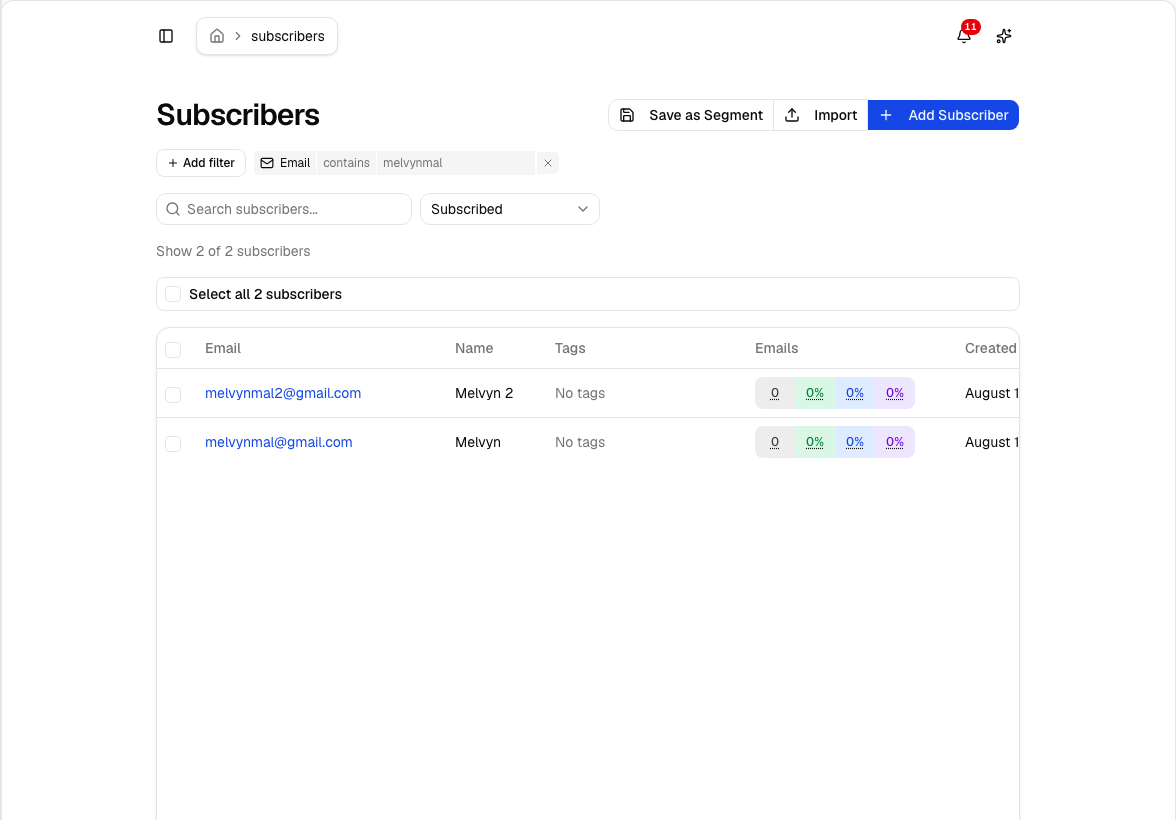Click the purple 0% stat for melvynmal@gmail.com

pos(894,442)
